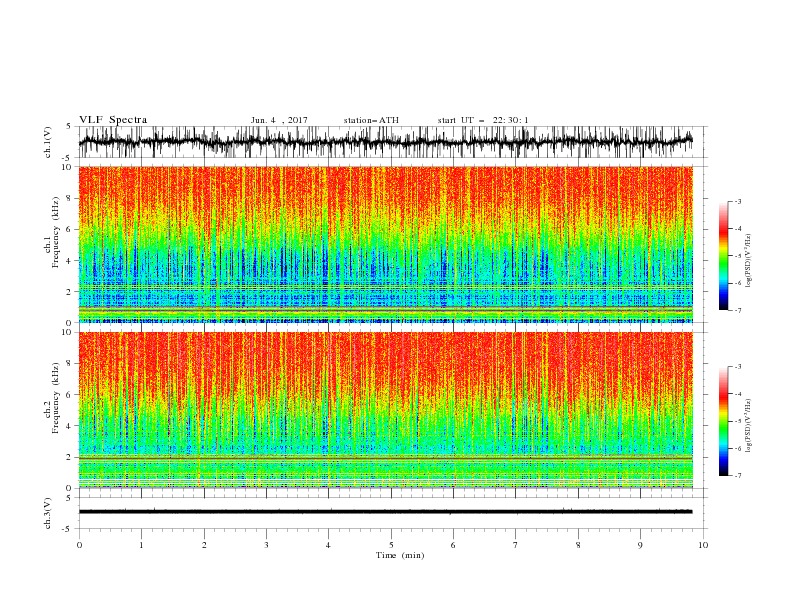The height and width of the screenshot is (612, 792).
Task: Click time axis tick label "2"
Action: click(x=204, y=545)
